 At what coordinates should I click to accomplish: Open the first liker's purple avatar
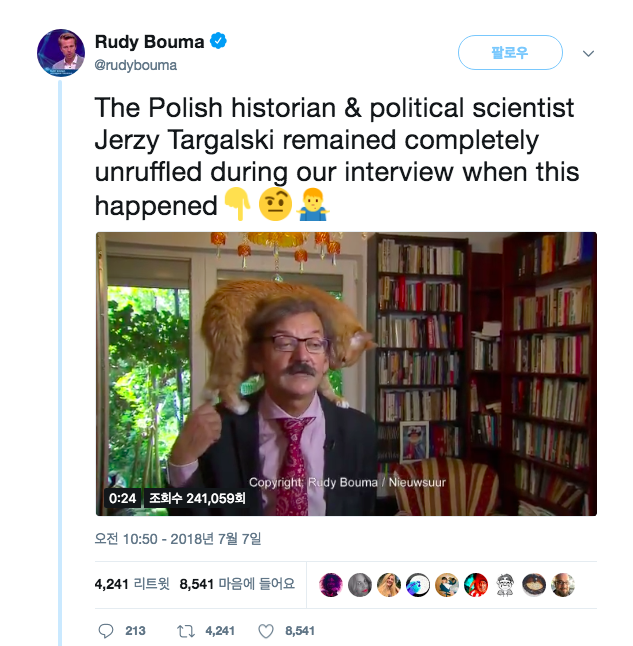[x=331, y=585]
